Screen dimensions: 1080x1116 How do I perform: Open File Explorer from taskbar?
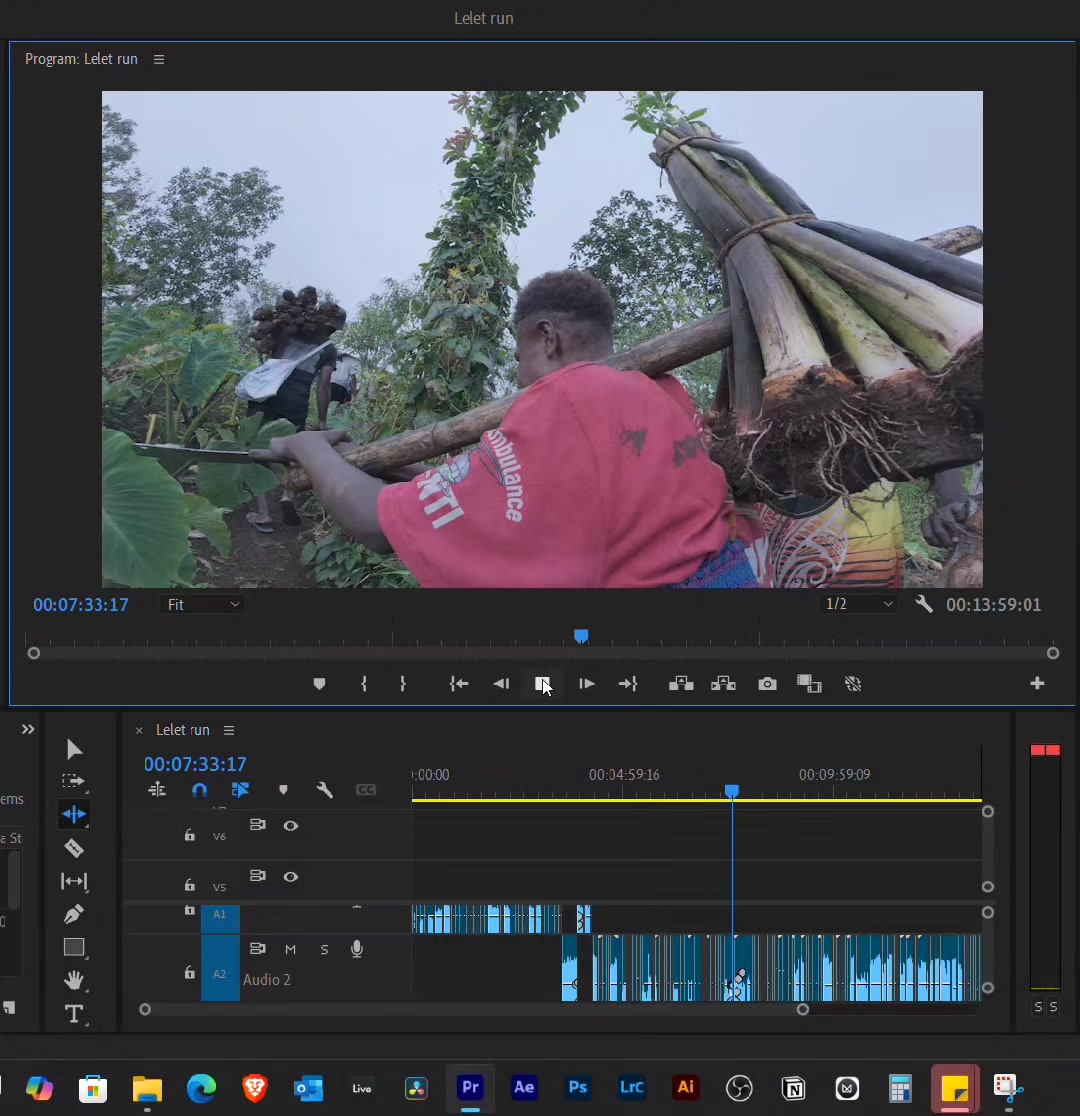(x=147, y=1089)
